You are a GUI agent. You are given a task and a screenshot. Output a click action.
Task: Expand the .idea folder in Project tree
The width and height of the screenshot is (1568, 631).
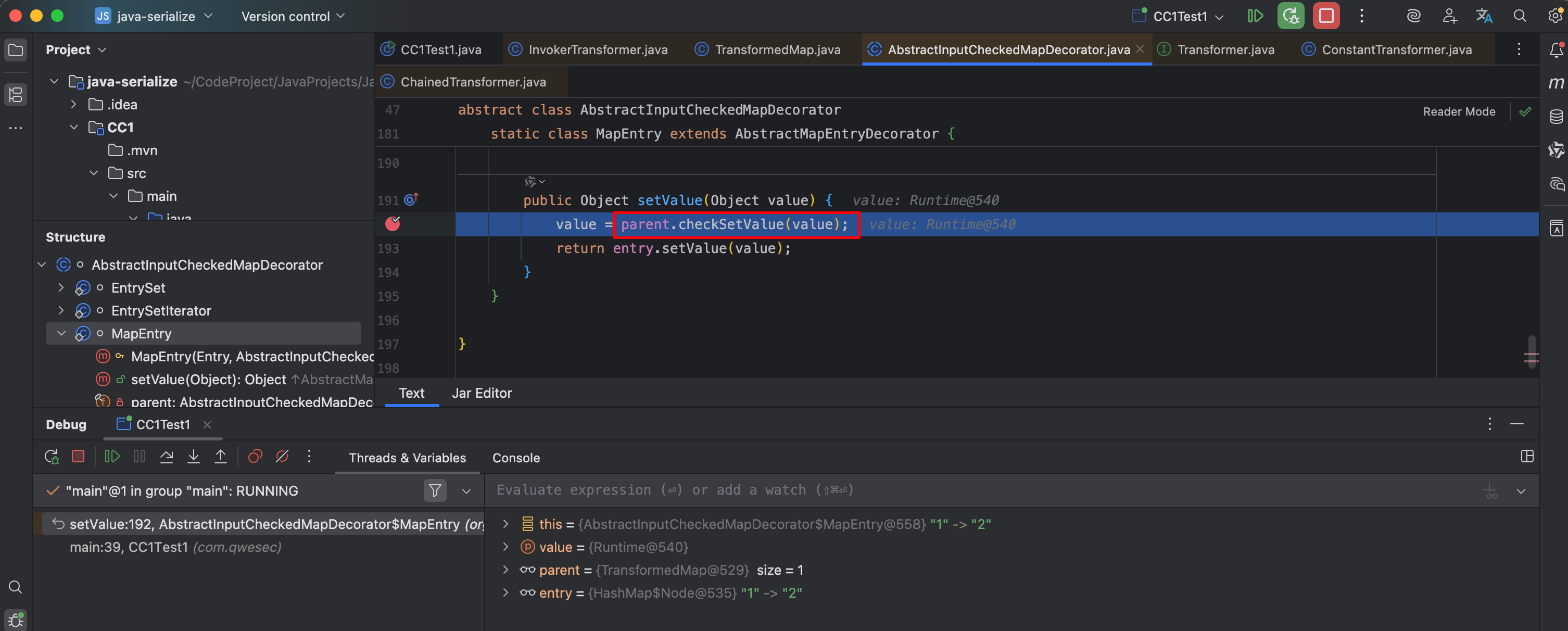(73, 105)
